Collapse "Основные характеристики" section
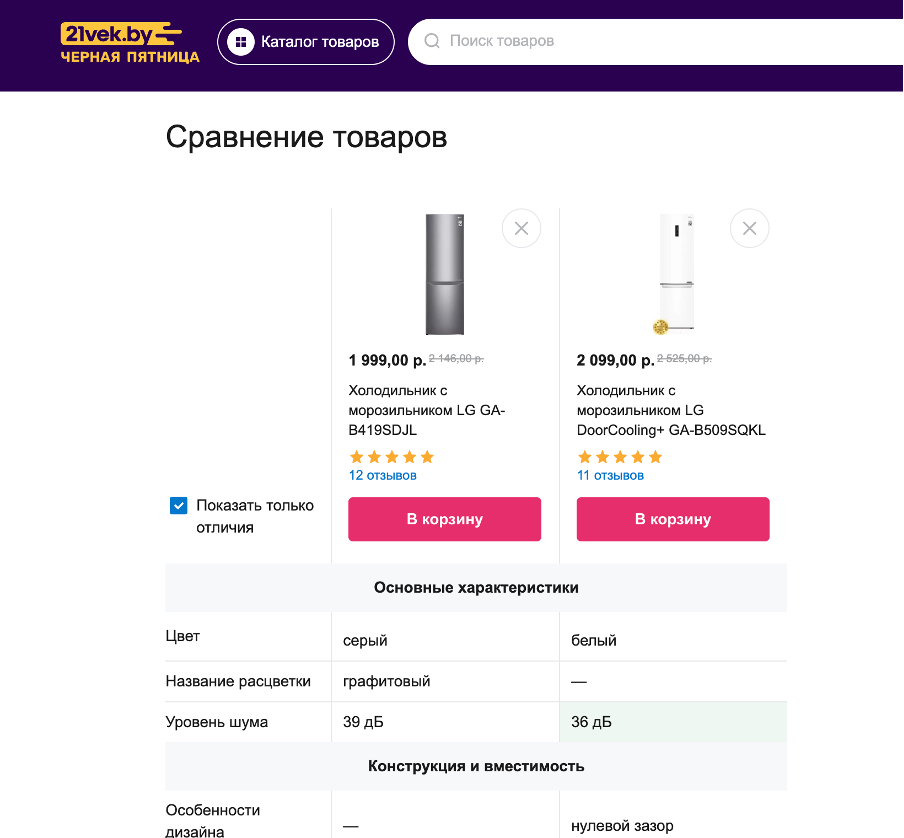Screen dimensions: 904x838 coord(476,588)
